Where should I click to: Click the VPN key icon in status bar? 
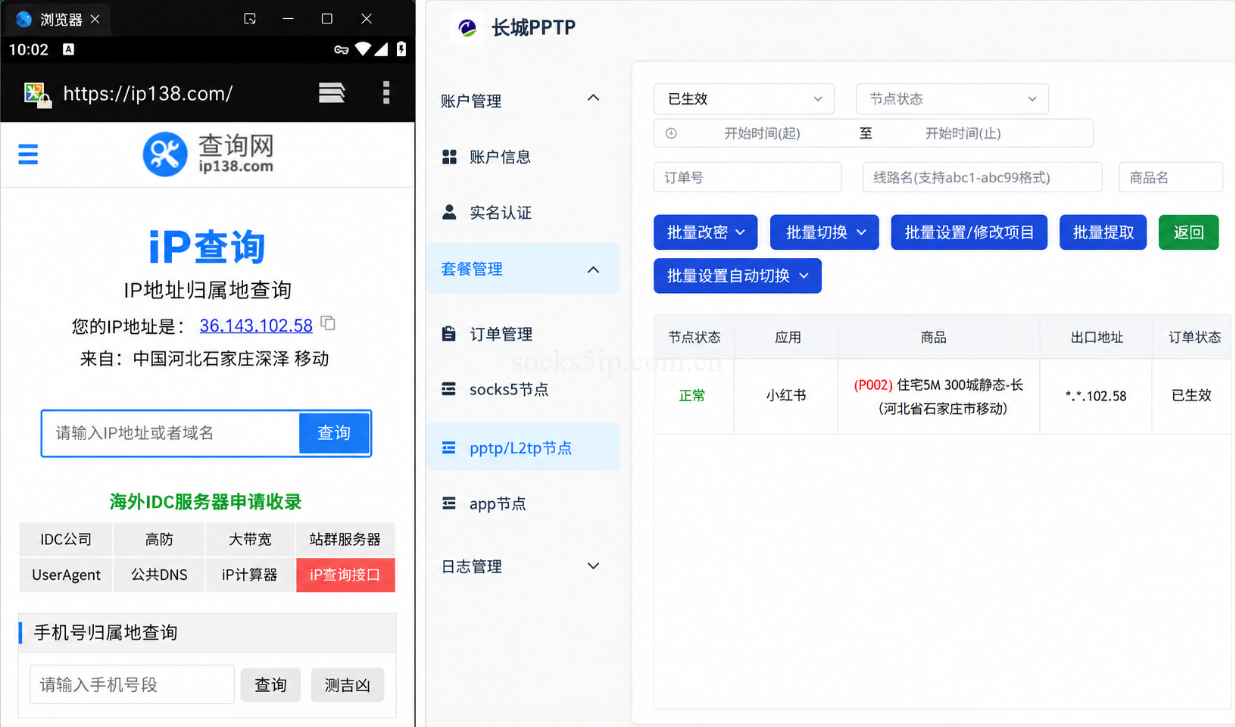click(341, 49)
